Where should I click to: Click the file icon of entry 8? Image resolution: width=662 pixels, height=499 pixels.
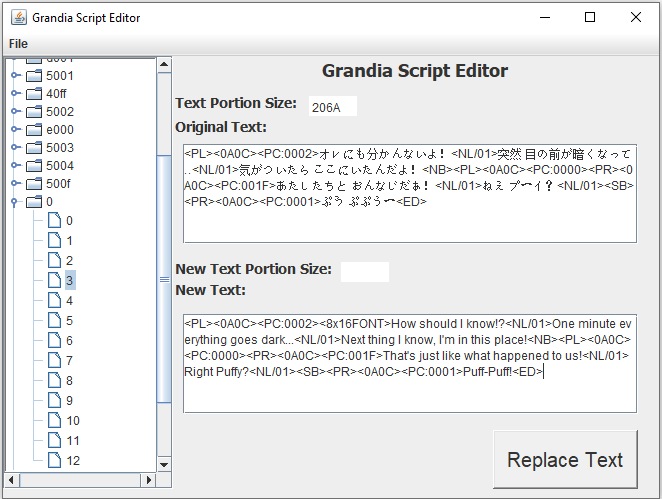(54, 380)
